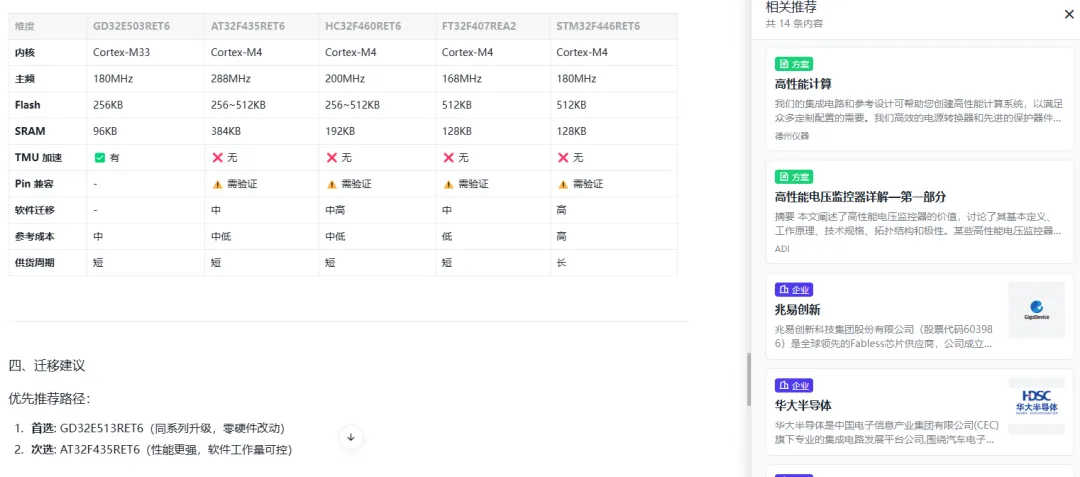Image resolution: width=1080 pixels, height=477 pixels.
Task: Click the 德州仪器 source label
Action: point(792,136)
